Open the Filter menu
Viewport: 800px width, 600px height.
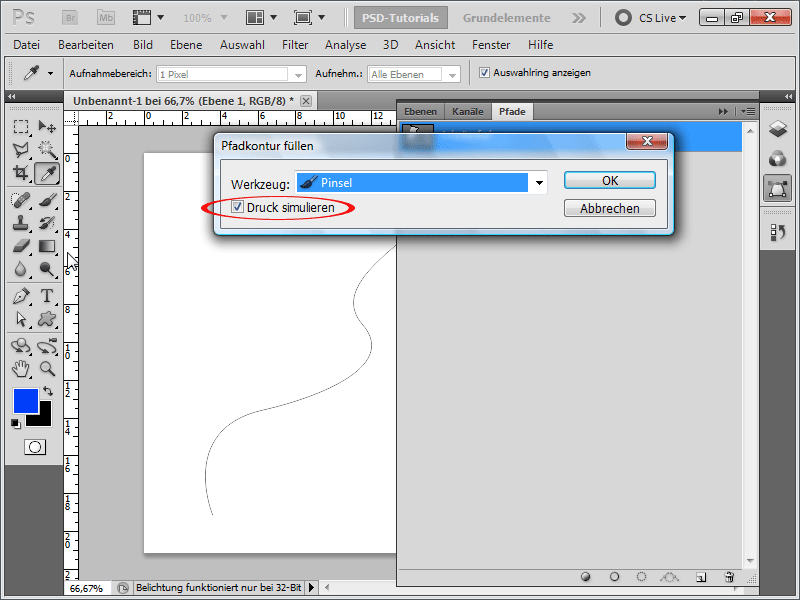pos(295,45)
